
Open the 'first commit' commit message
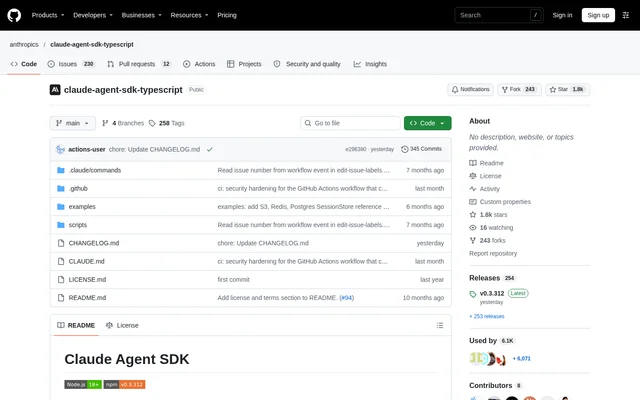(233, 280)
